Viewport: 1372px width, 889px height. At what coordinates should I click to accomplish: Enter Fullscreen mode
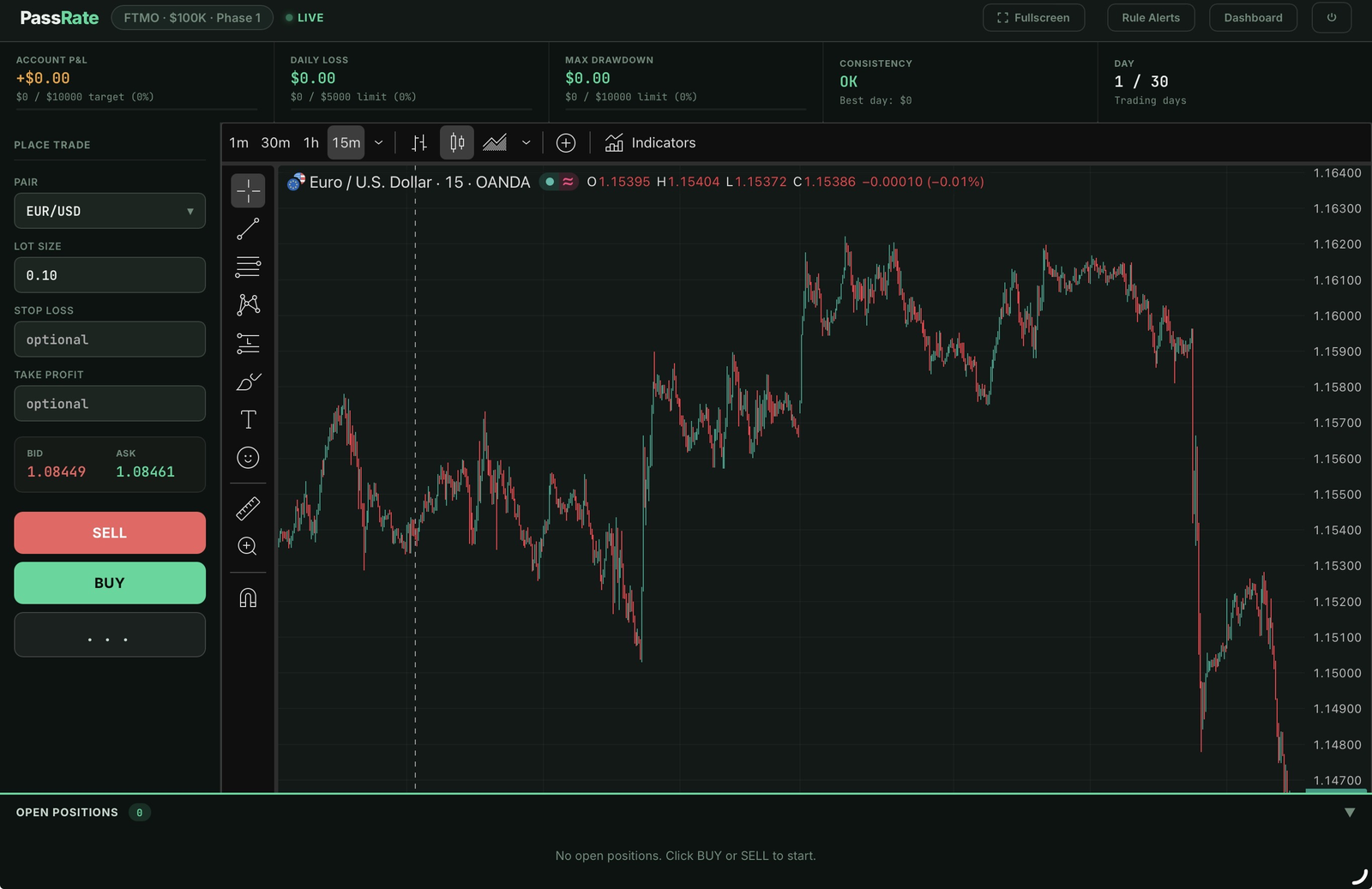1033,17
